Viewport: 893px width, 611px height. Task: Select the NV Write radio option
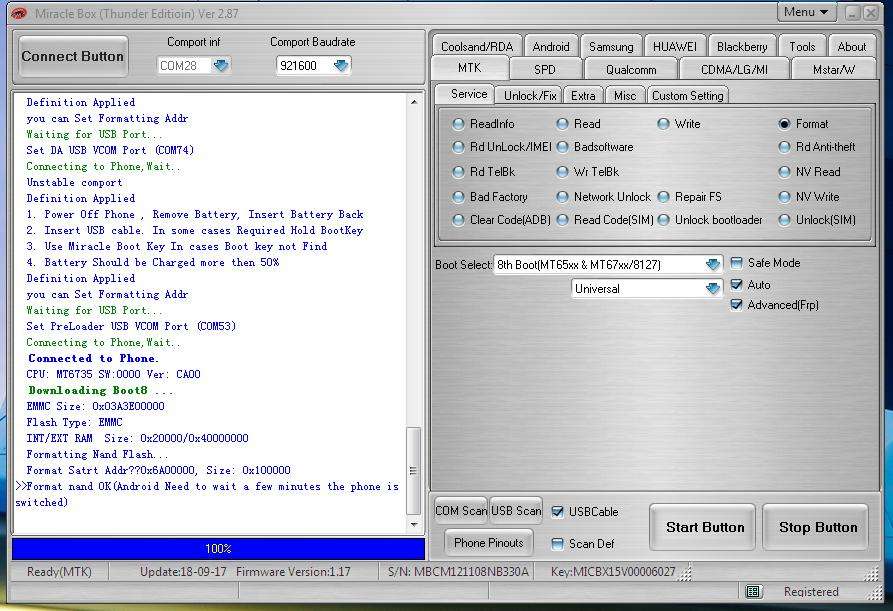coord(784,196)
